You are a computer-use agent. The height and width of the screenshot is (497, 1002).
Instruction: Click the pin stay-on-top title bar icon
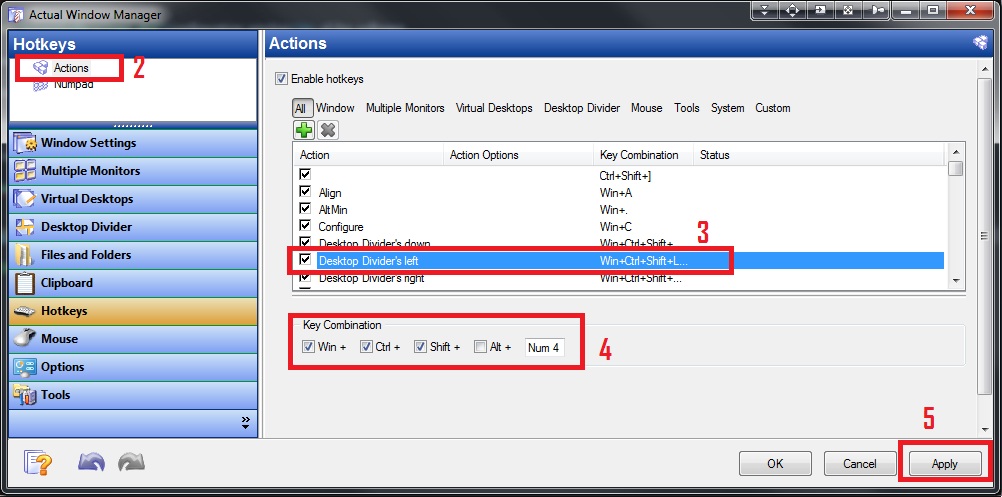[876, 10]
